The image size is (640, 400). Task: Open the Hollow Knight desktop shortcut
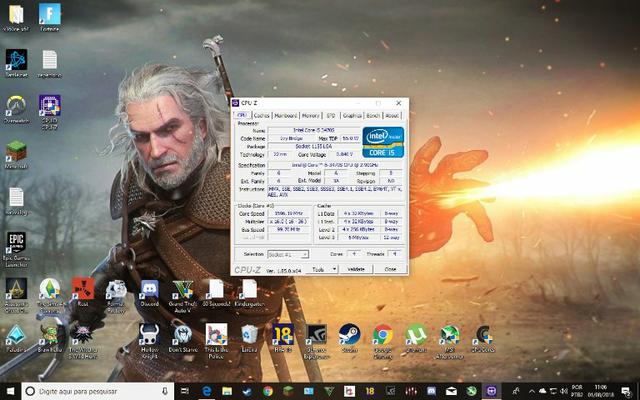(x=149, y=341)
